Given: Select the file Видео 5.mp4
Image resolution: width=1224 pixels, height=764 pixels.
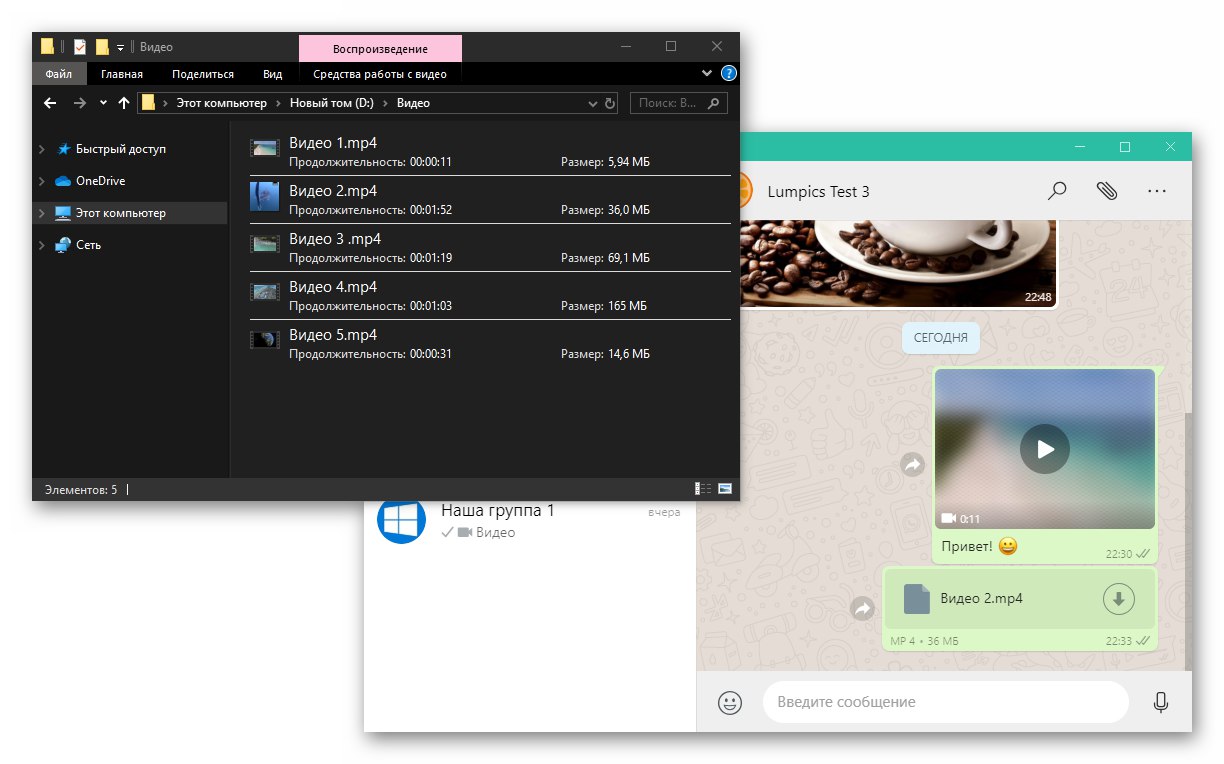Looking at the screenshot, I should point(490,344).
